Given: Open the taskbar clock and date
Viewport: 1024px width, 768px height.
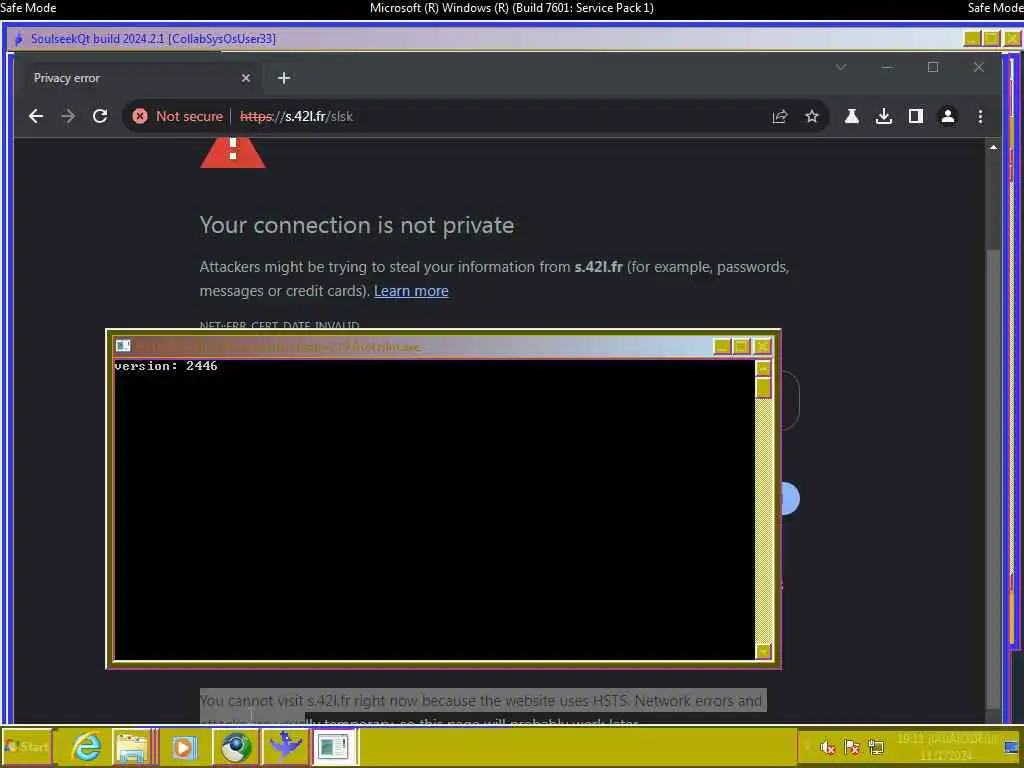Looking at the screenshot, I should tap(946, 747).
